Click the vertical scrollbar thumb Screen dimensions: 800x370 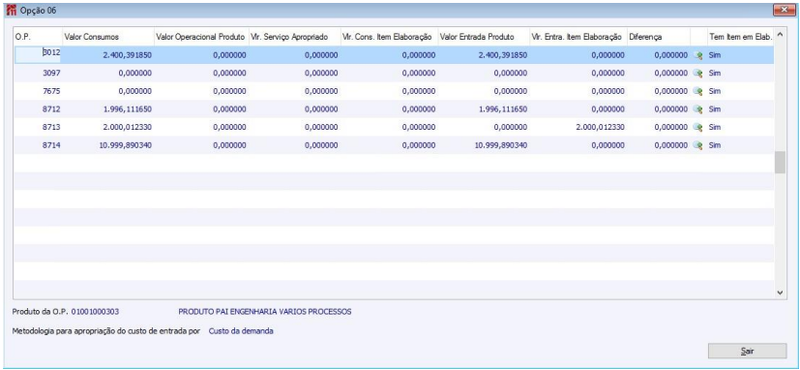780,163
